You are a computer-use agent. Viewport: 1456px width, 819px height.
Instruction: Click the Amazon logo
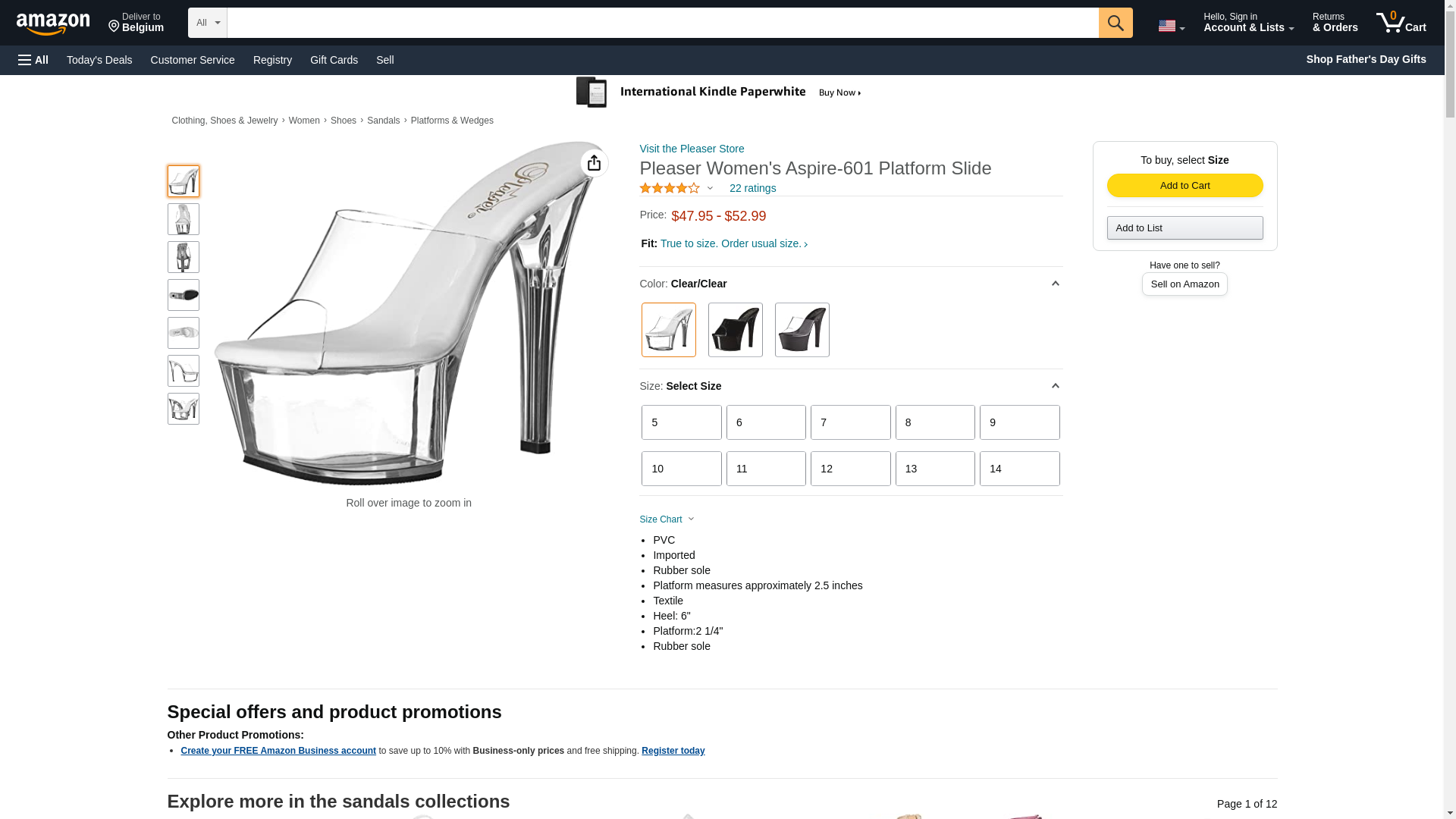click(53, 24)
